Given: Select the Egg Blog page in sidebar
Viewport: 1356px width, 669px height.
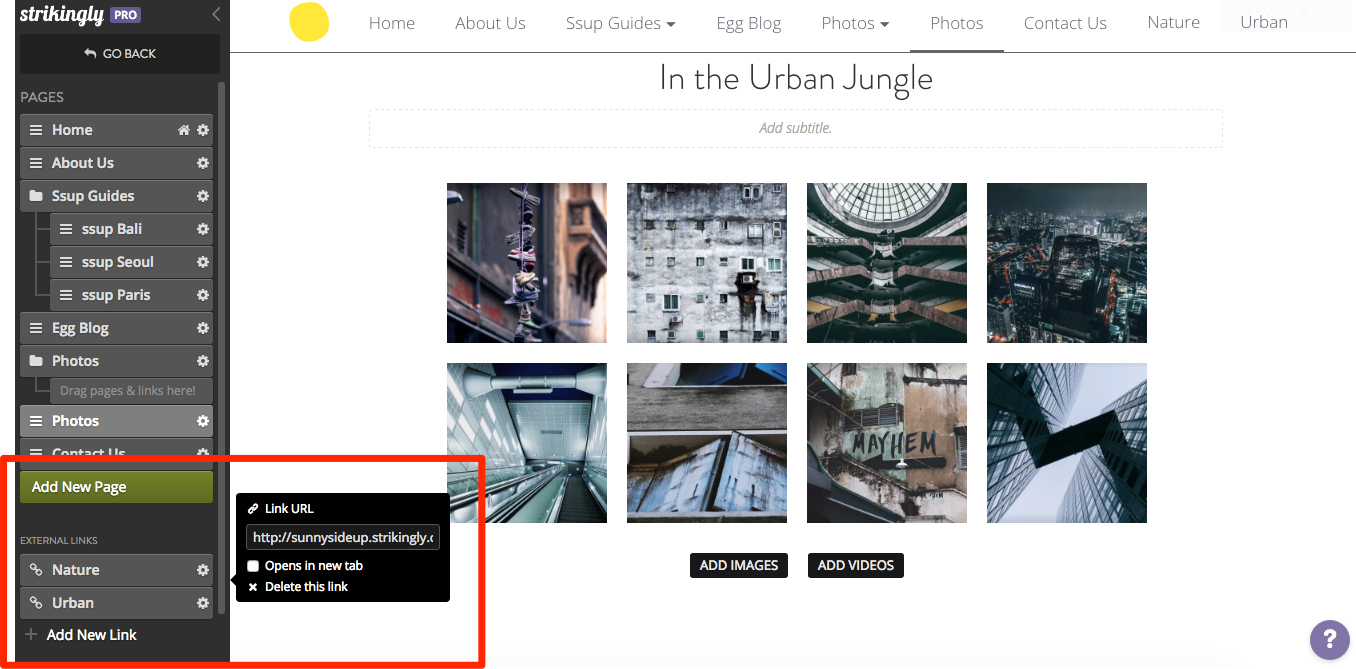Looking at the screenshot, I should pyautogui.click(x=116, y=328).
